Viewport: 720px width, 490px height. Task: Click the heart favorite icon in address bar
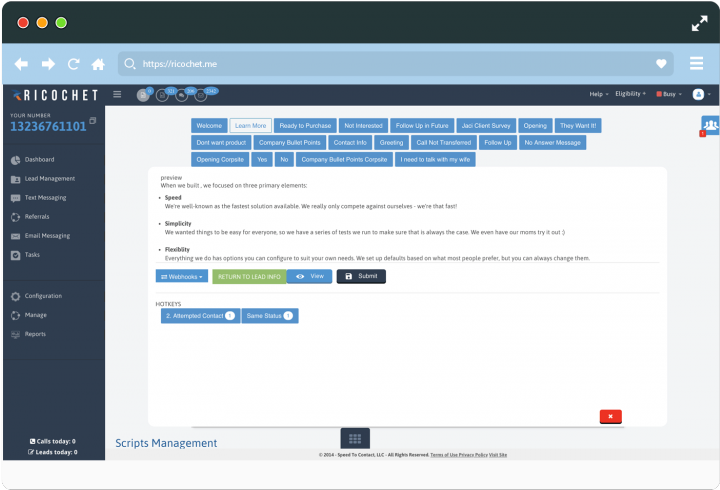click(660, 64)
